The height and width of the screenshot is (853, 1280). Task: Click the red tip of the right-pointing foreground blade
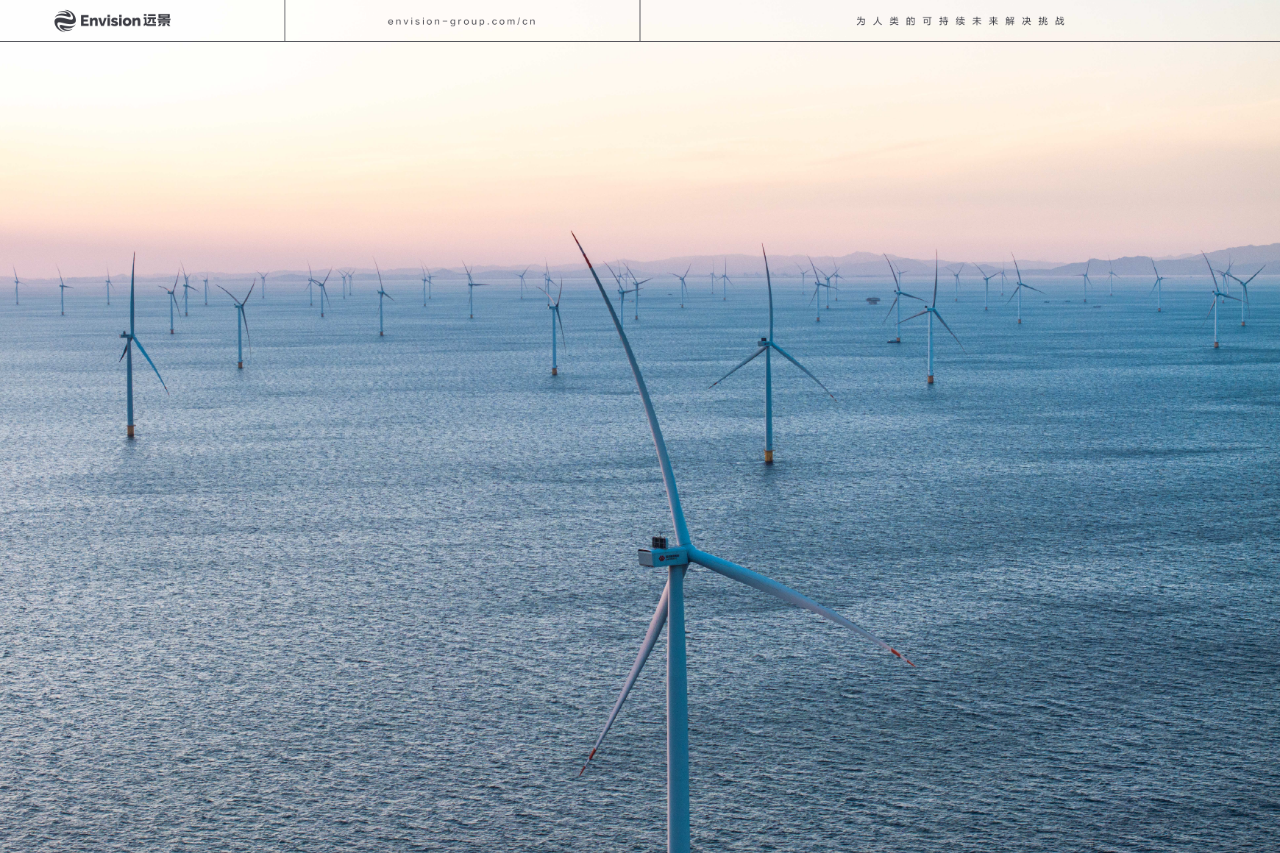tap(902, 657)
